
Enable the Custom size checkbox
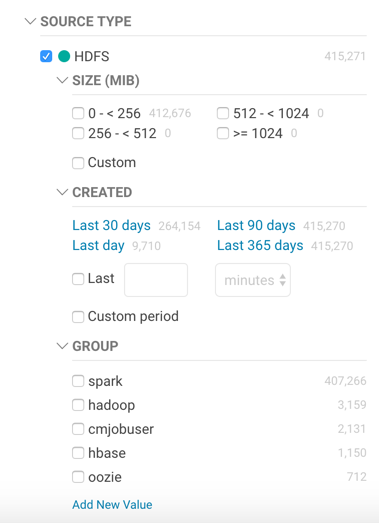point(78,163)
